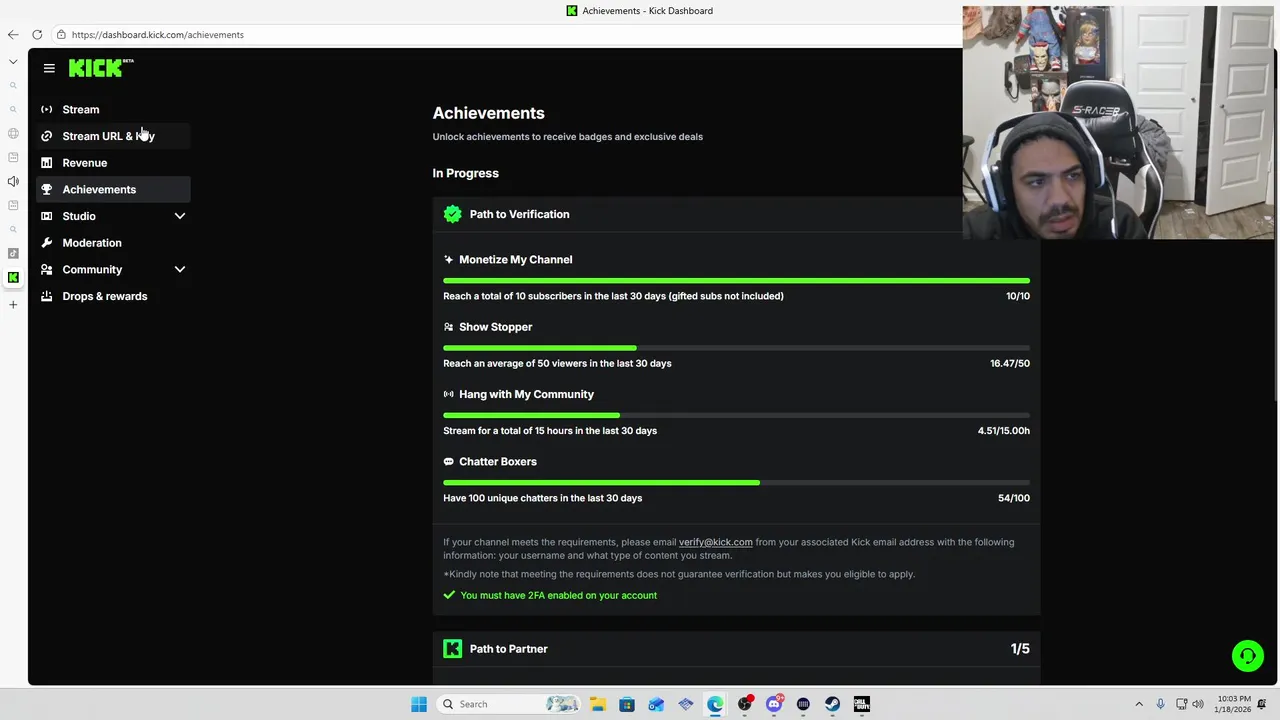
Task: Click the green verified badge on Path to Verification
Action: tap(453, 214)
